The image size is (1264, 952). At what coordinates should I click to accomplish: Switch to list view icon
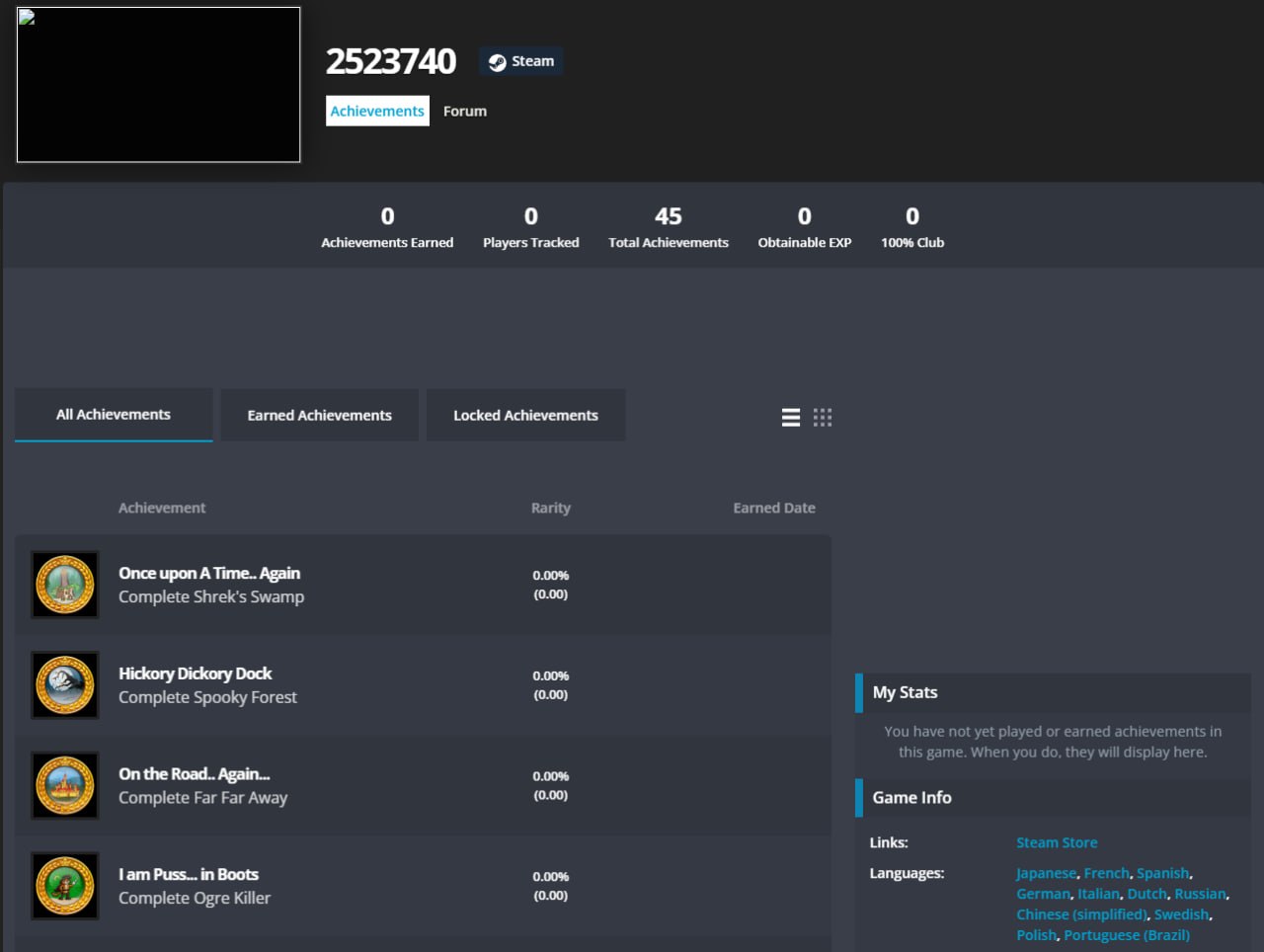pyautogui.click(x=791, y=418)
